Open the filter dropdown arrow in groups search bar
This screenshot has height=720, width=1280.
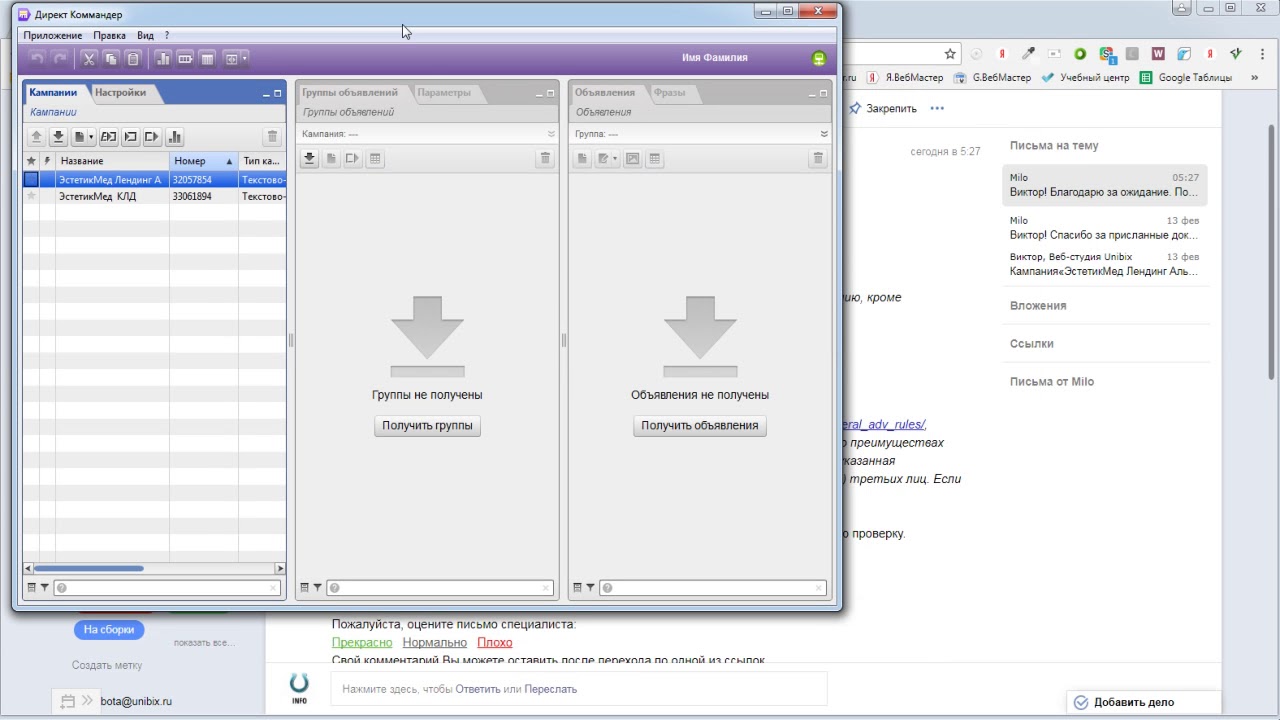[x=317, y=588]
